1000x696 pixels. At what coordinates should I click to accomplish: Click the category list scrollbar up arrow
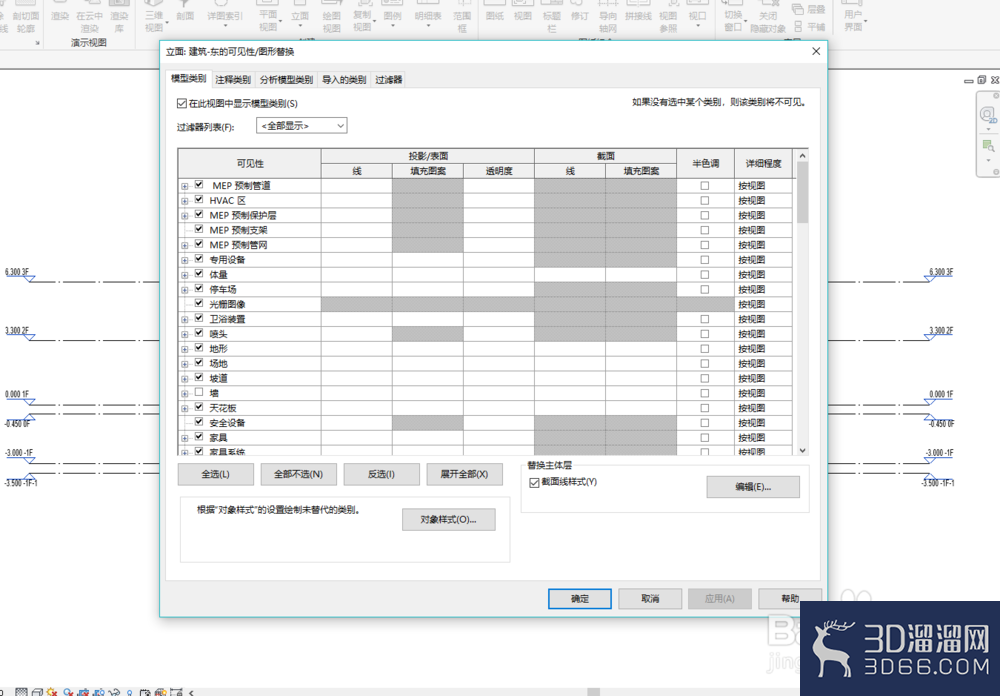click(x=802, y=156)
